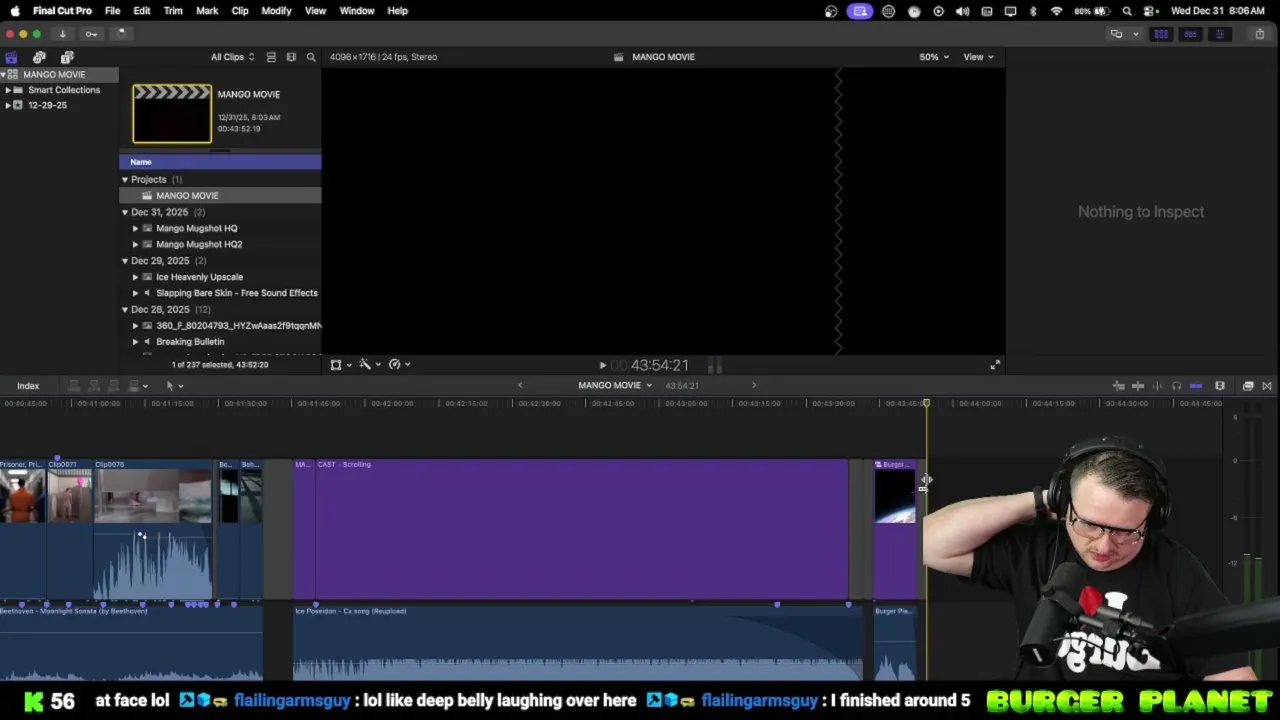
Task: Click the browser search magnifier icon
Action: click(x=311, y=57)
